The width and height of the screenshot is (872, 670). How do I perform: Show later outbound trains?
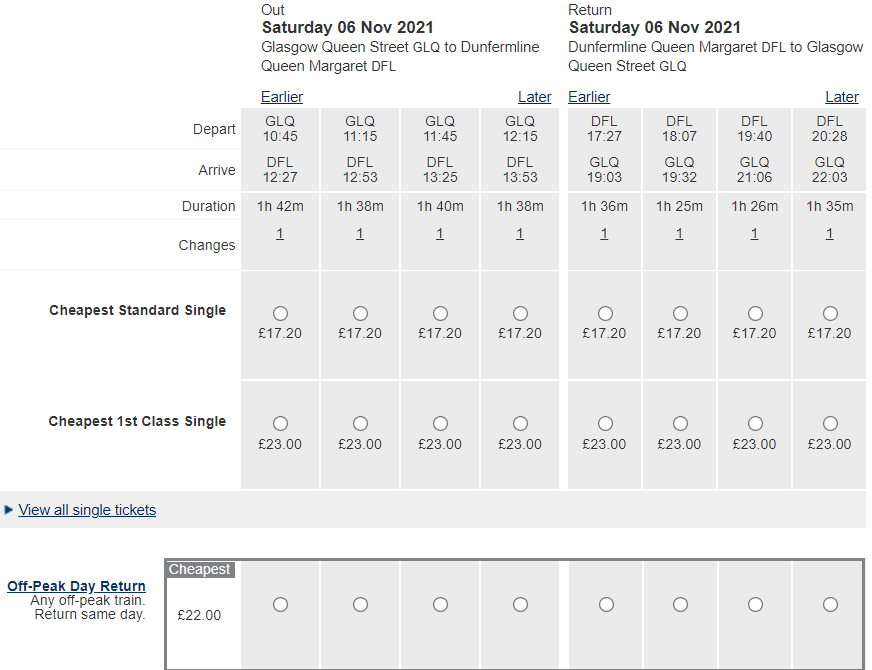coord(534,97)
